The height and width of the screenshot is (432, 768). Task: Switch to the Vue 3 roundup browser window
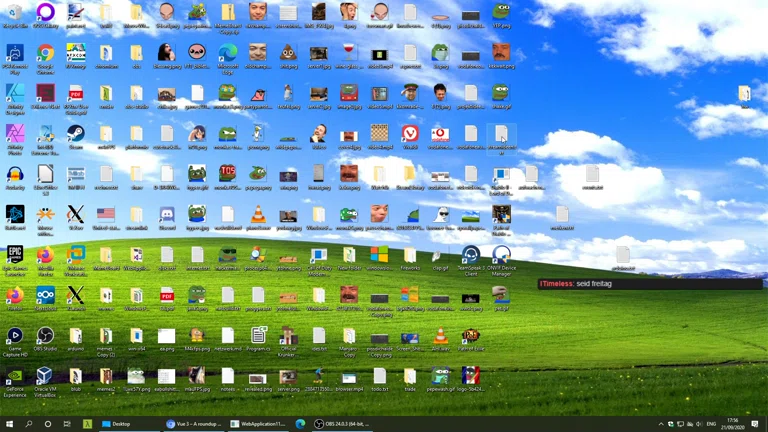194,424
